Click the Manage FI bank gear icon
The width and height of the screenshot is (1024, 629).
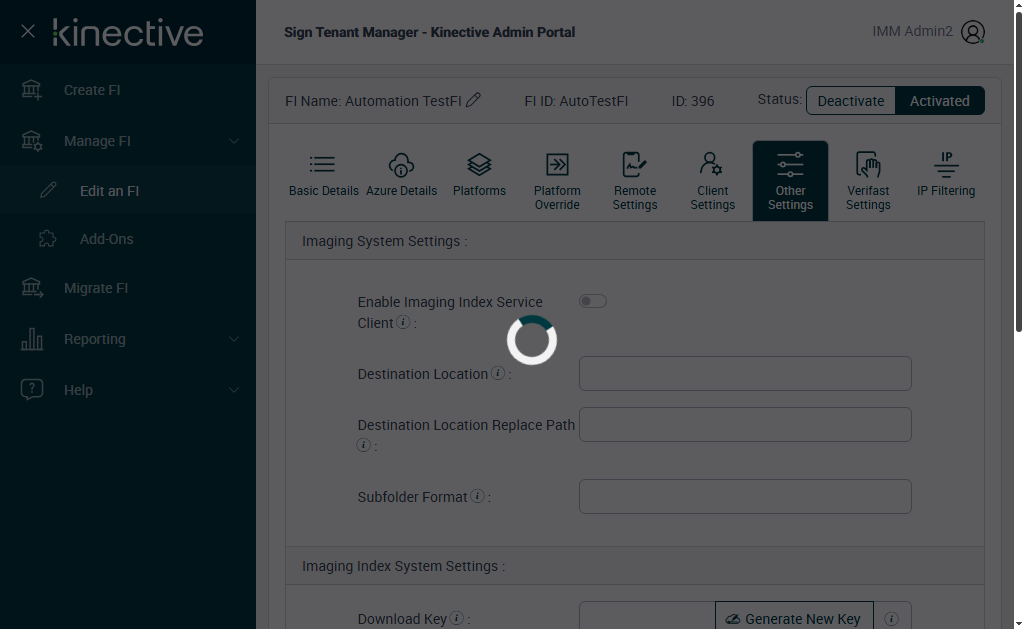[x=31, y=141]
